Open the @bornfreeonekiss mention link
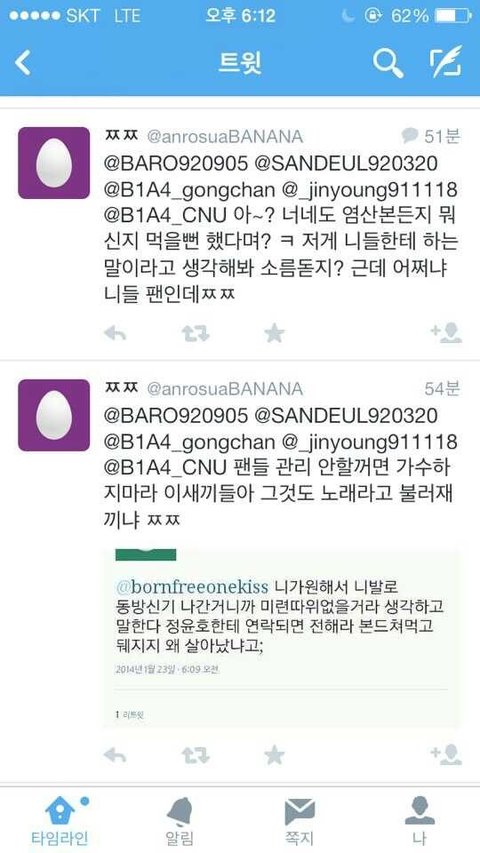480x853 pixels. (192, 588)
